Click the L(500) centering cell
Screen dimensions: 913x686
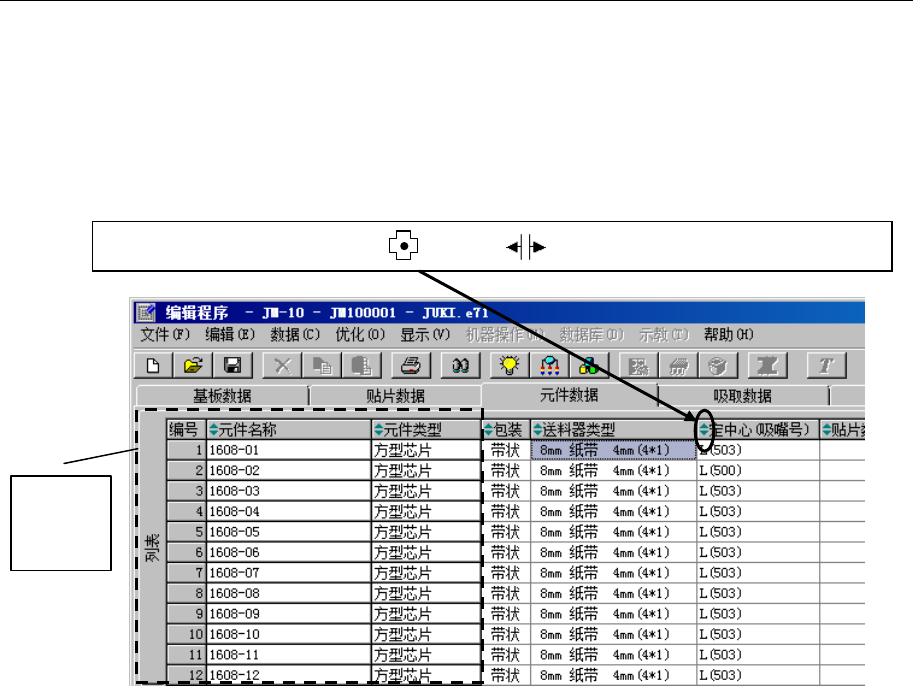(x=758, y=471)
